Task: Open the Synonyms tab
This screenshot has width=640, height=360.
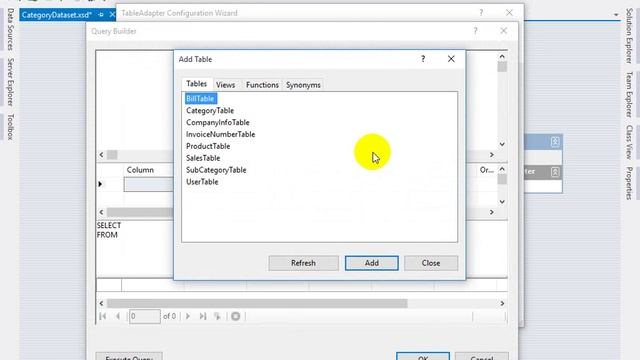Action: click(303, 85)
